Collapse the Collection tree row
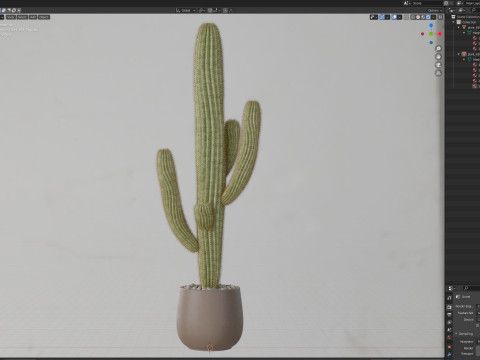 tap(453, 22)
